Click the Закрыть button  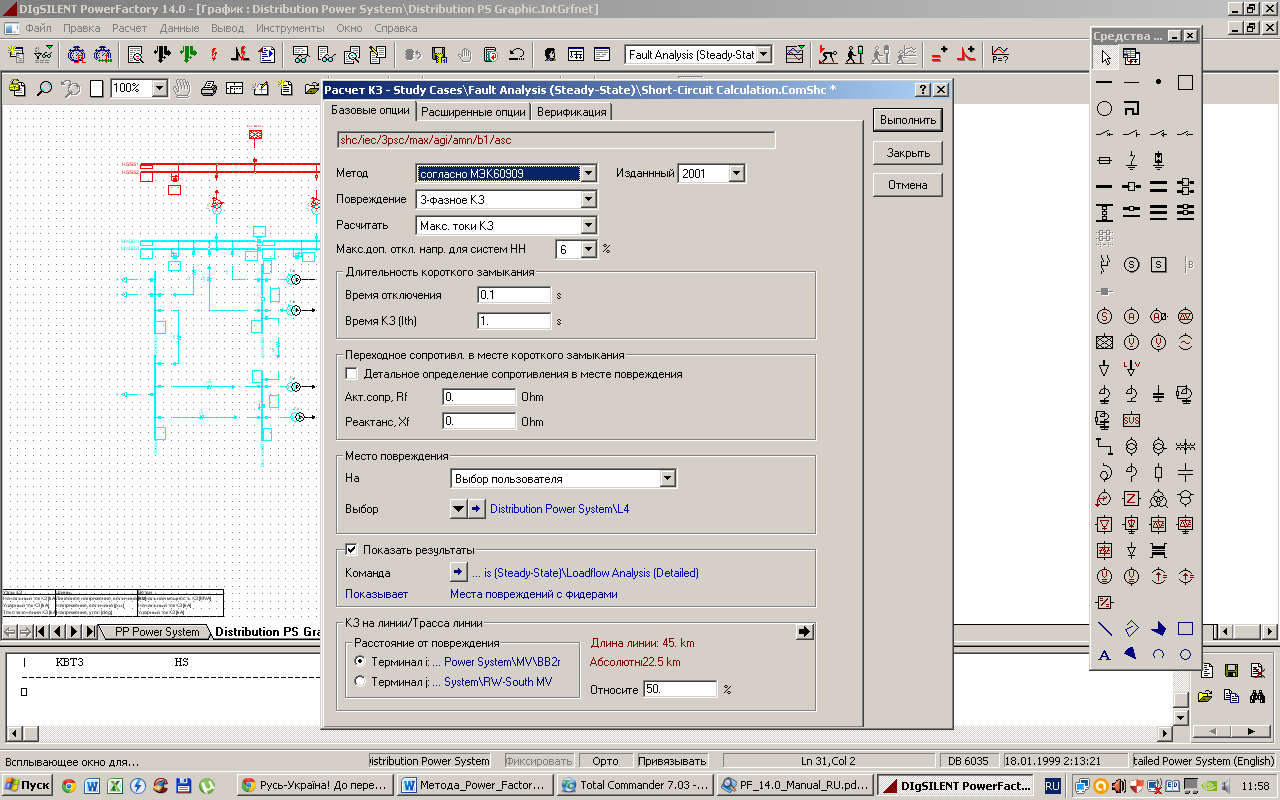(908, 153)
